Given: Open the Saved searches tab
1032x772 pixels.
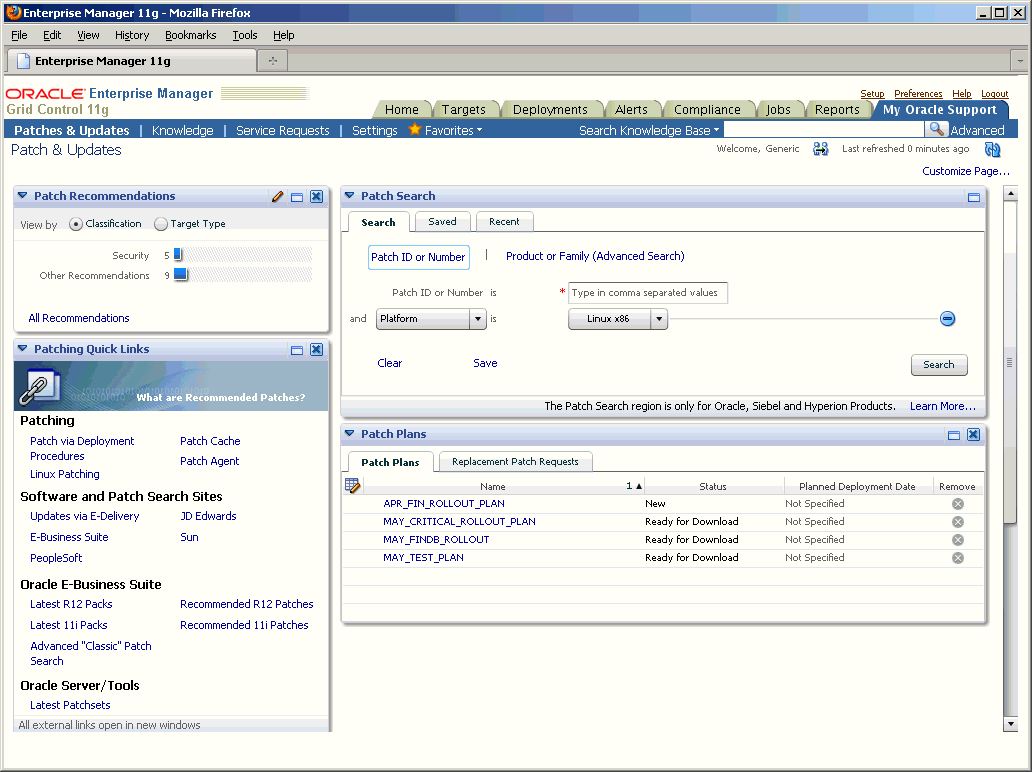Looking at the screenshot, I should point(441,221).
